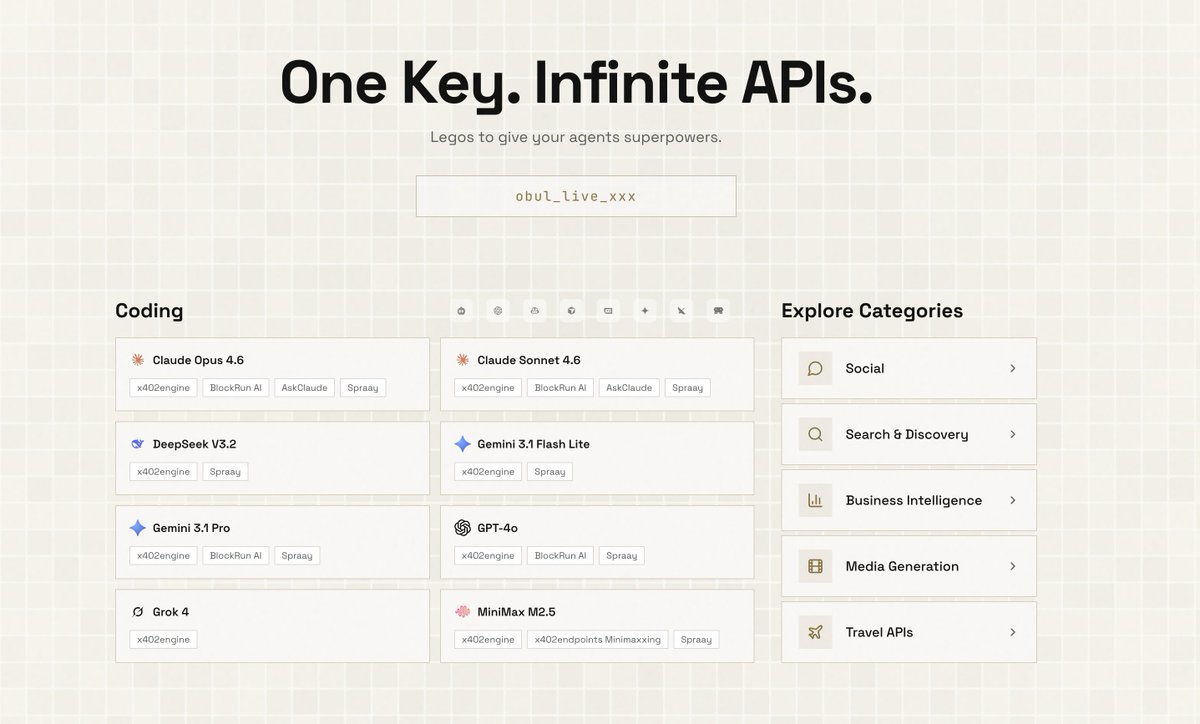The height and width of the screenshot is (724, 1200).
Task: Click the Claude Sonnet 4.6 starburst logo
Action: tap(462, 360)
